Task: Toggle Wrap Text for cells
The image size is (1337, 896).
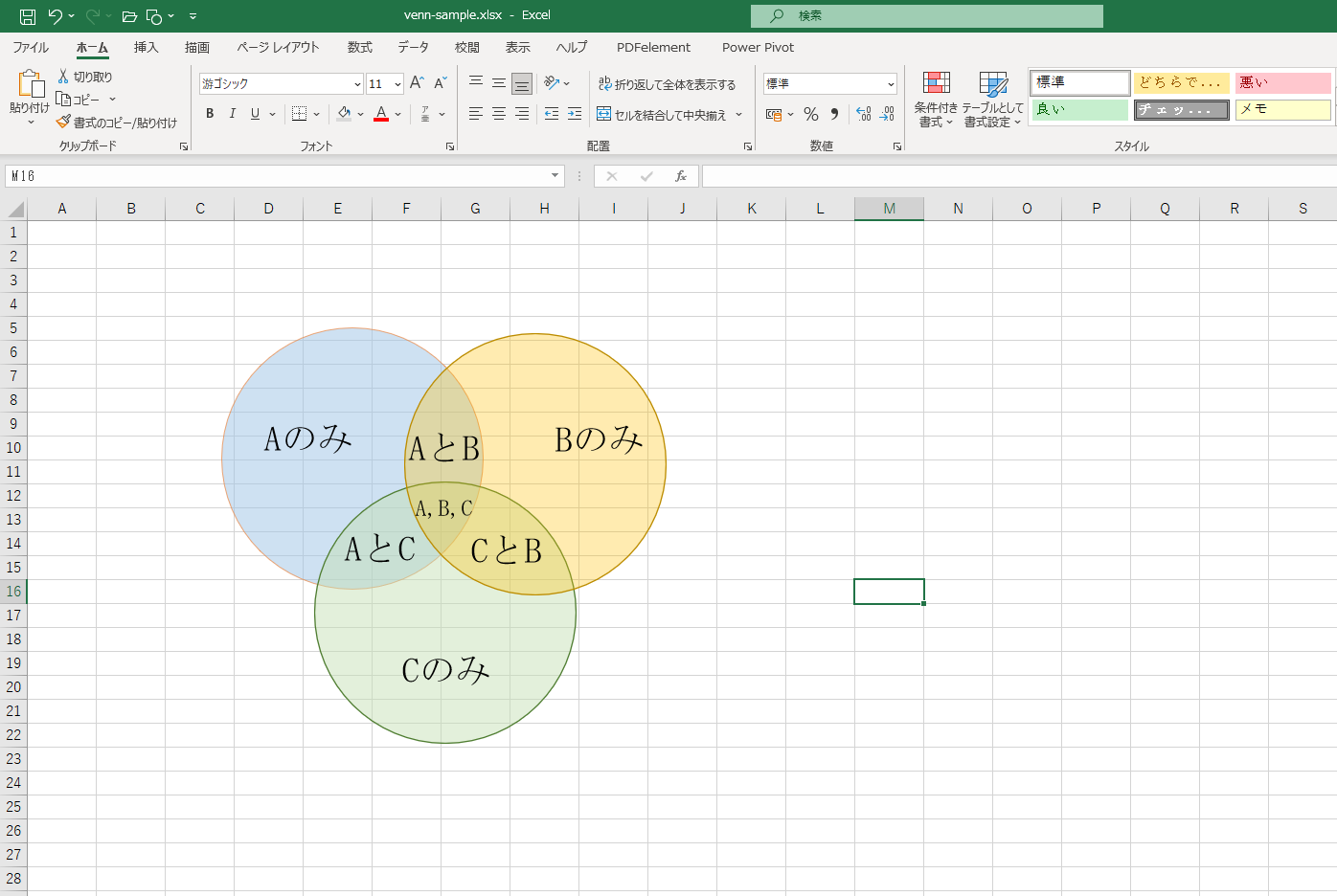Action: [667, 84]
